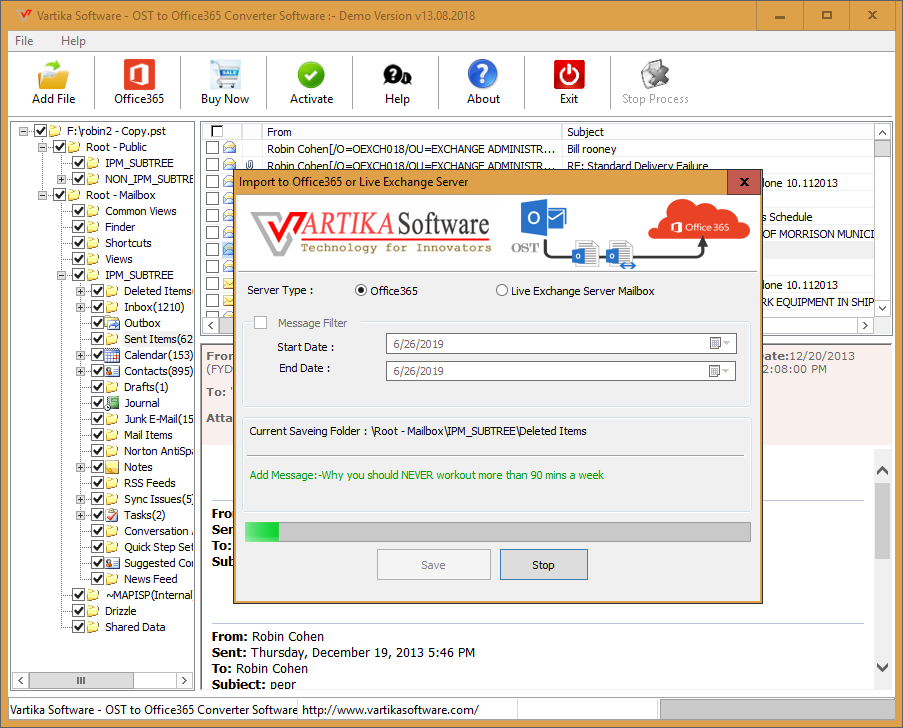Screen dimensions: 903x728
Task: Click the Bill rooney message envelope icon
Action: (x=229, y=148)
